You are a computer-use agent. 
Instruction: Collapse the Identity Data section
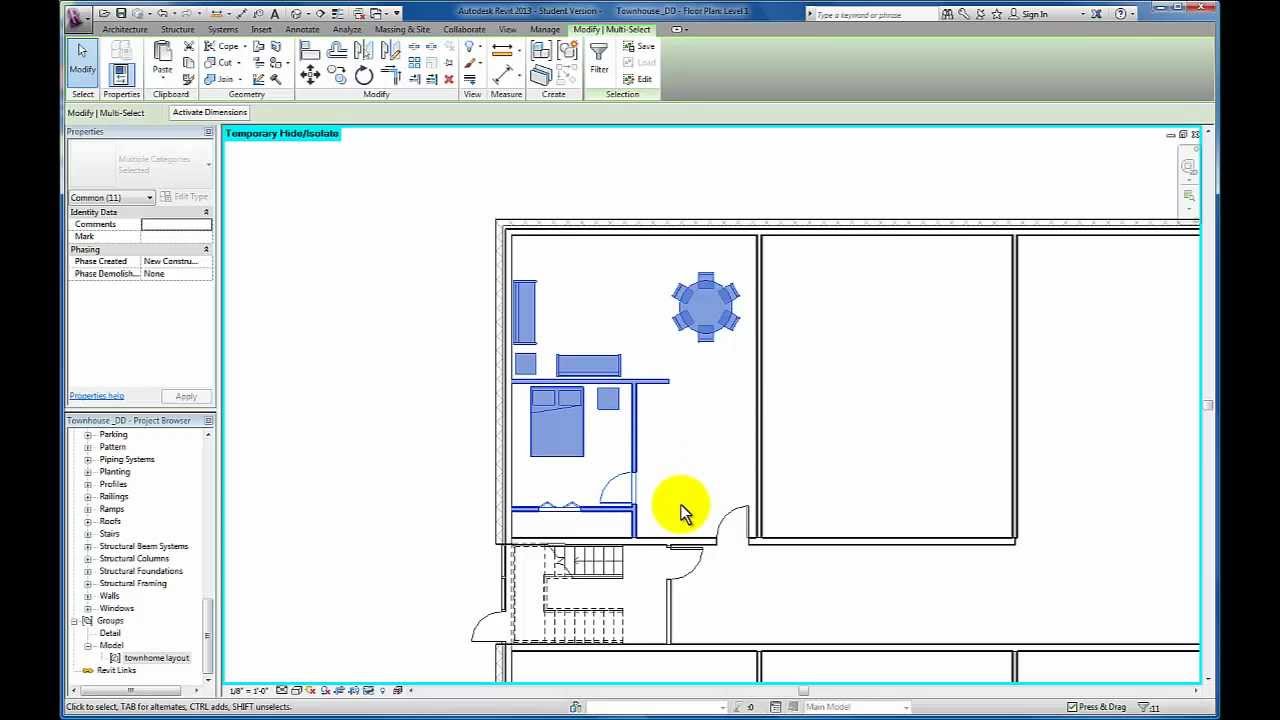206,212
